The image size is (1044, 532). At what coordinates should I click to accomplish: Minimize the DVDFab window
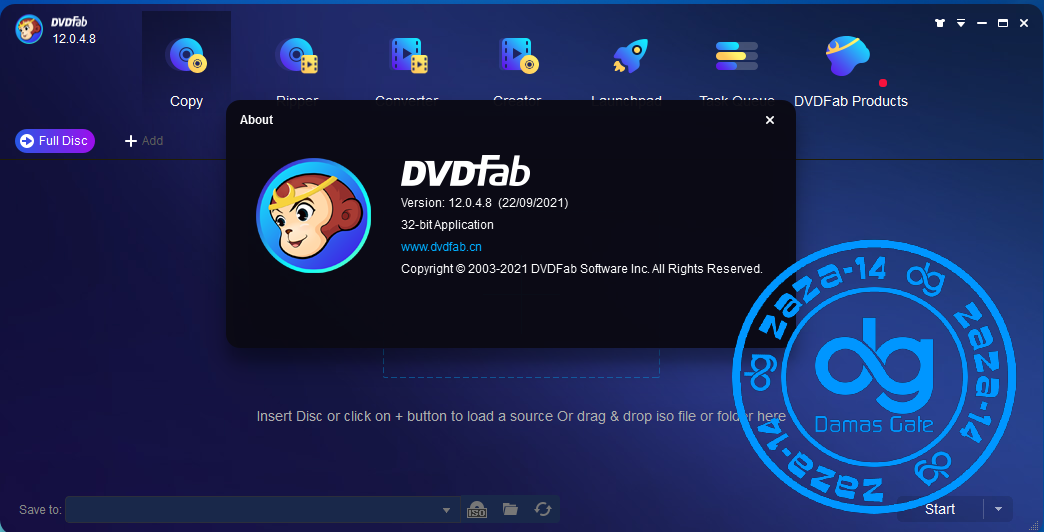pos(981,23)
